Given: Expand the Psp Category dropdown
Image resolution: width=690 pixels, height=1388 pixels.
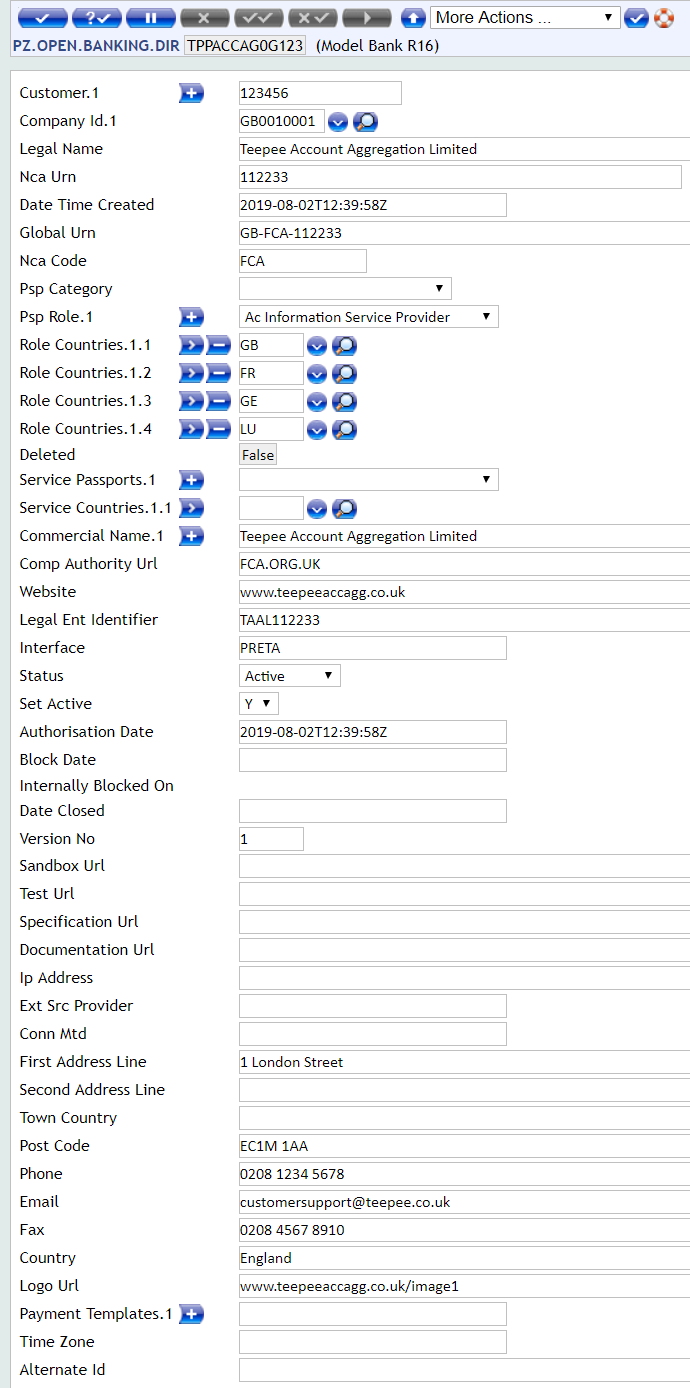Looking at the screenshot, I should 345,289.
